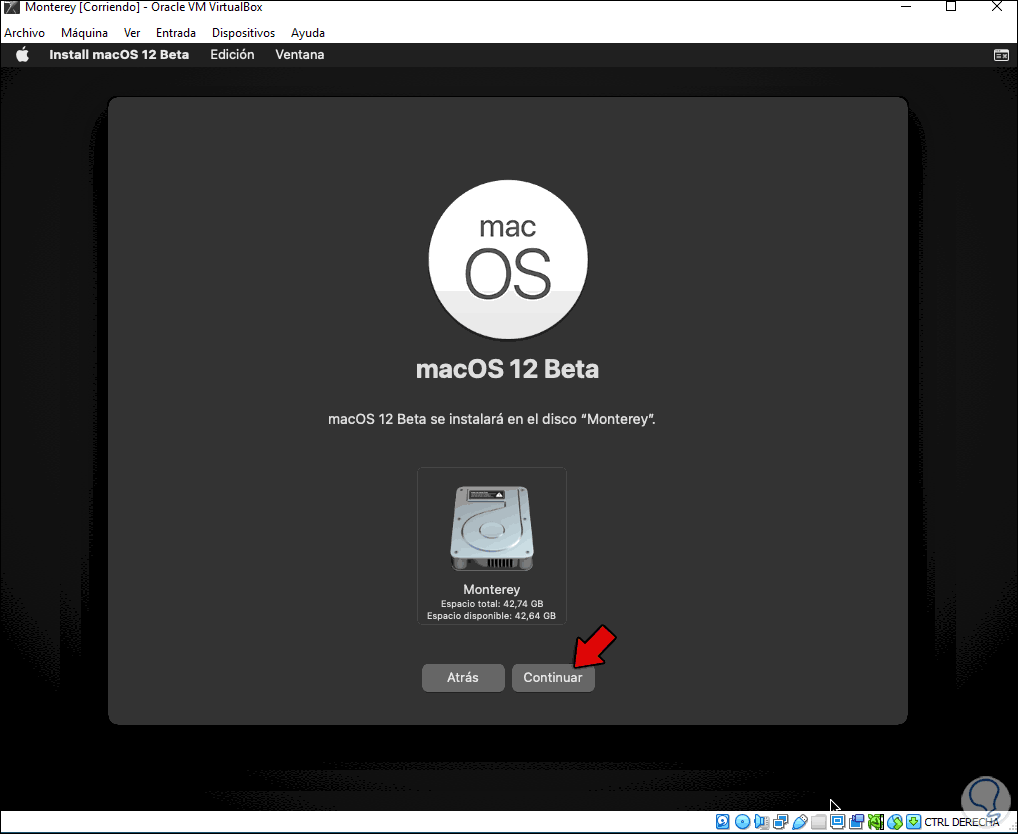The width and height of the screenshot is (1018, 834).
Task: Click the mouse integration status icon
Action: tap(895, 822)
